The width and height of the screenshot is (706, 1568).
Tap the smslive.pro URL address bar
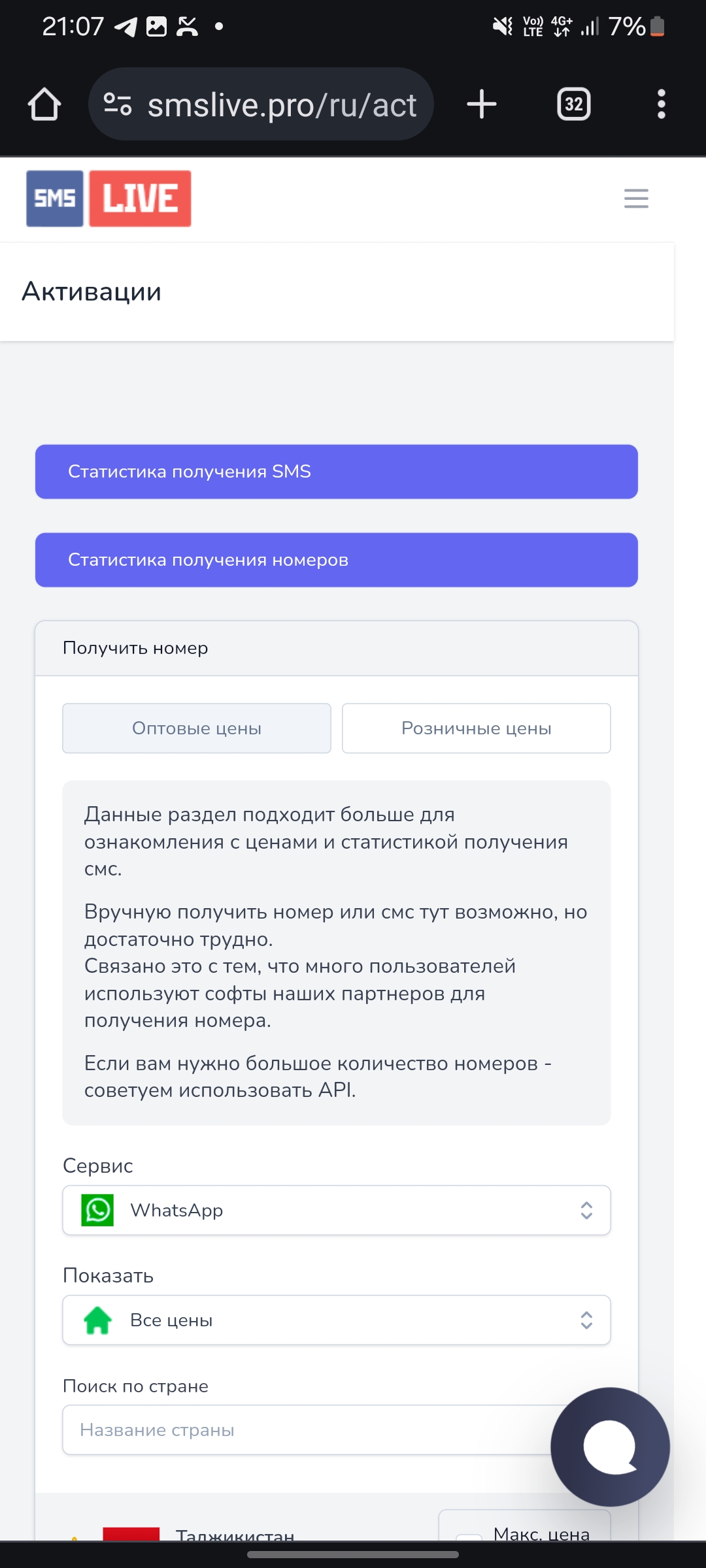pos(261,105)
